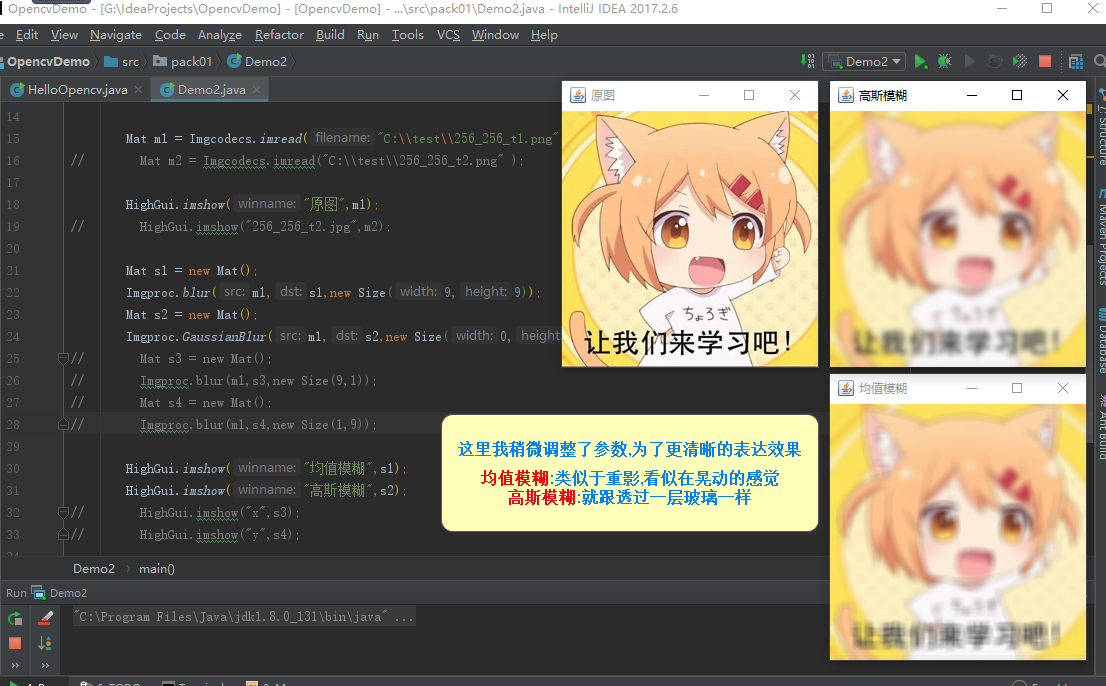1106x686 pixels.
Task: Click the 原图 original image preview
Action: [690, 239]
